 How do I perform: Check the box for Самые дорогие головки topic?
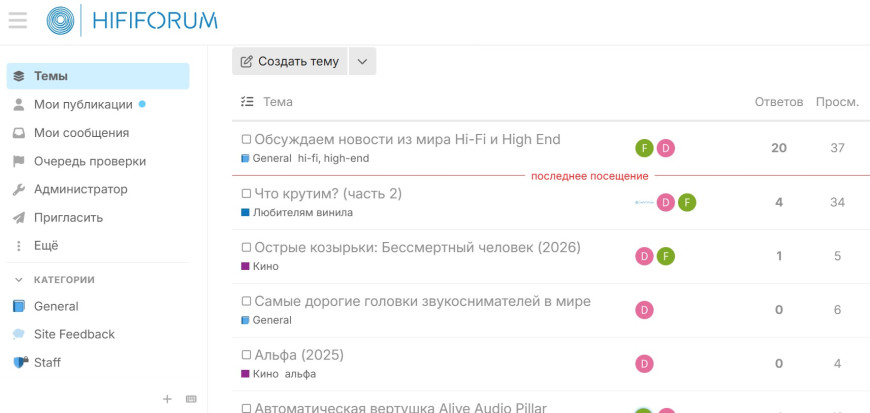246,302
